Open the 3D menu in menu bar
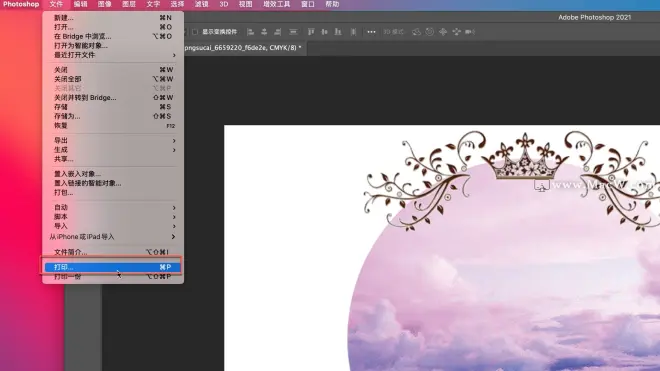660x371 pixels. point(224,4)
